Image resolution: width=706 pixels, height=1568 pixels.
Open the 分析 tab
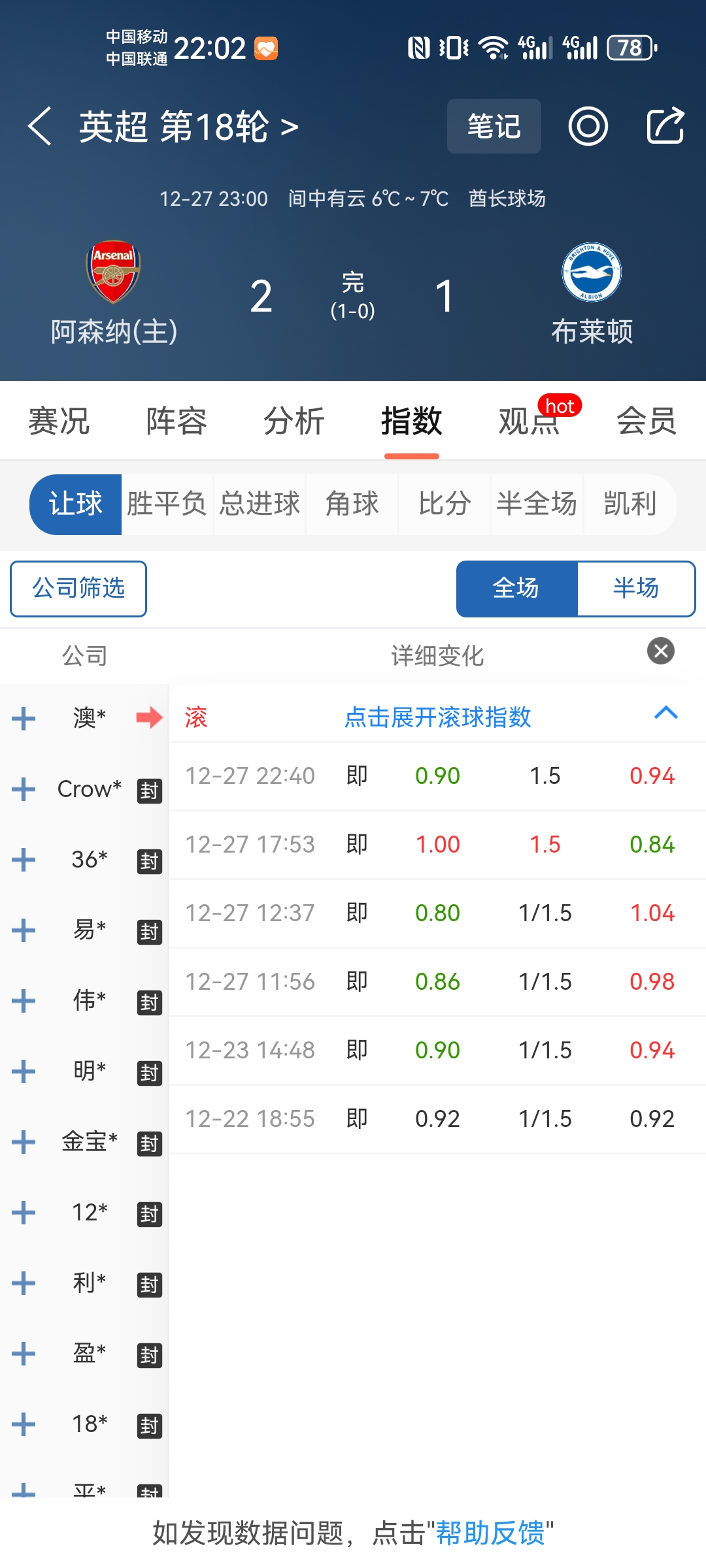tap(294, 421)
